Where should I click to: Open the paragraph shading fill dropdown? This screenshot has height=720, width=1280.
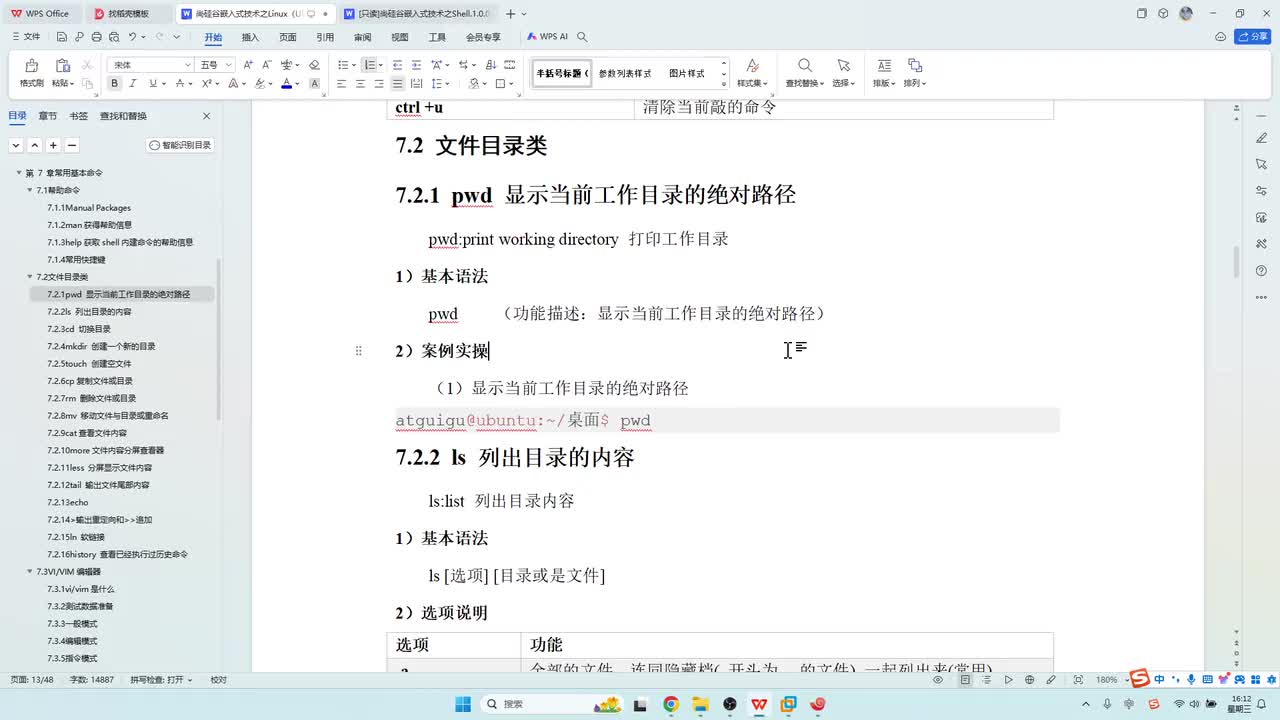(485, 84)
